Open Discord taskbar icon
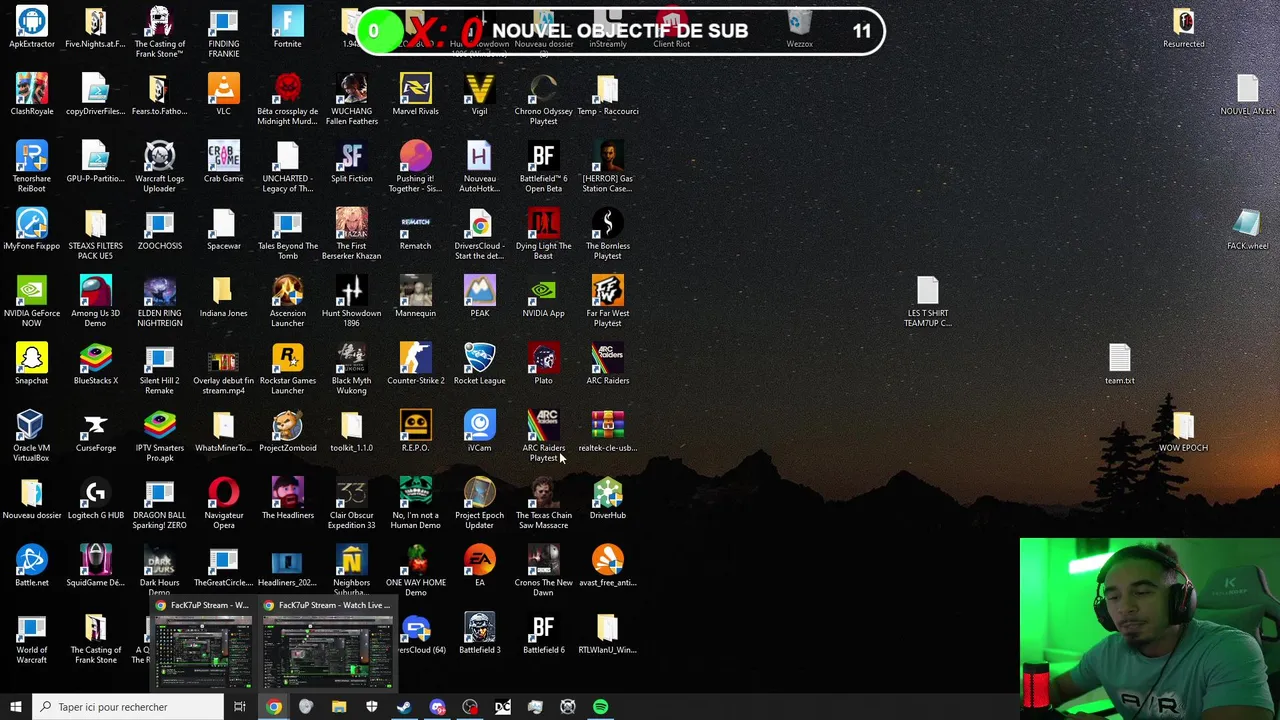Viewport: 1280px width, 720px height. (x=437, y=707)
